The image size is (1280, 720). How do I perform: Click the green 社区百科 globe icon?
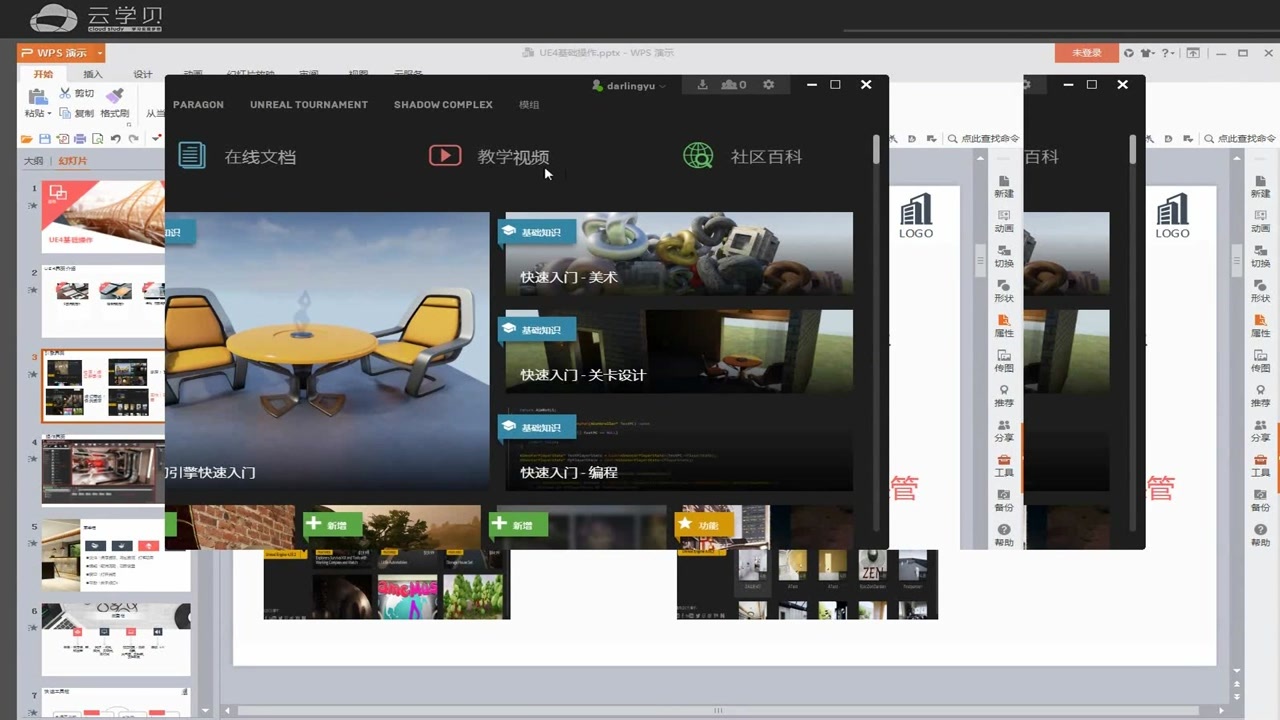[698, 155]
